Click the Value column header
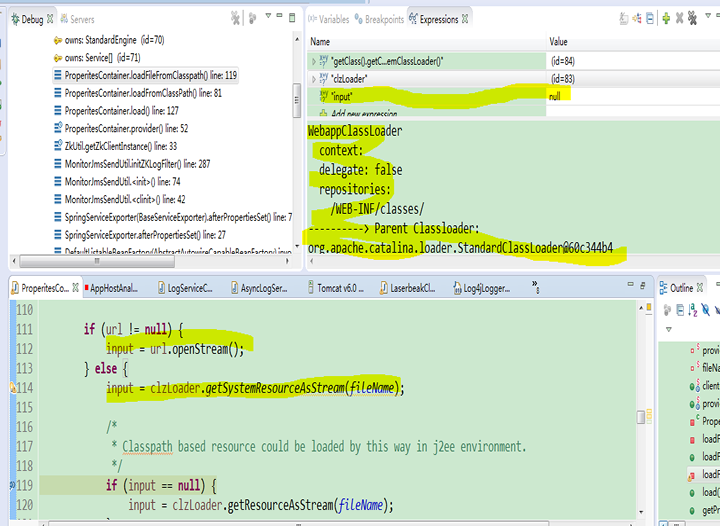 (558, 42)
